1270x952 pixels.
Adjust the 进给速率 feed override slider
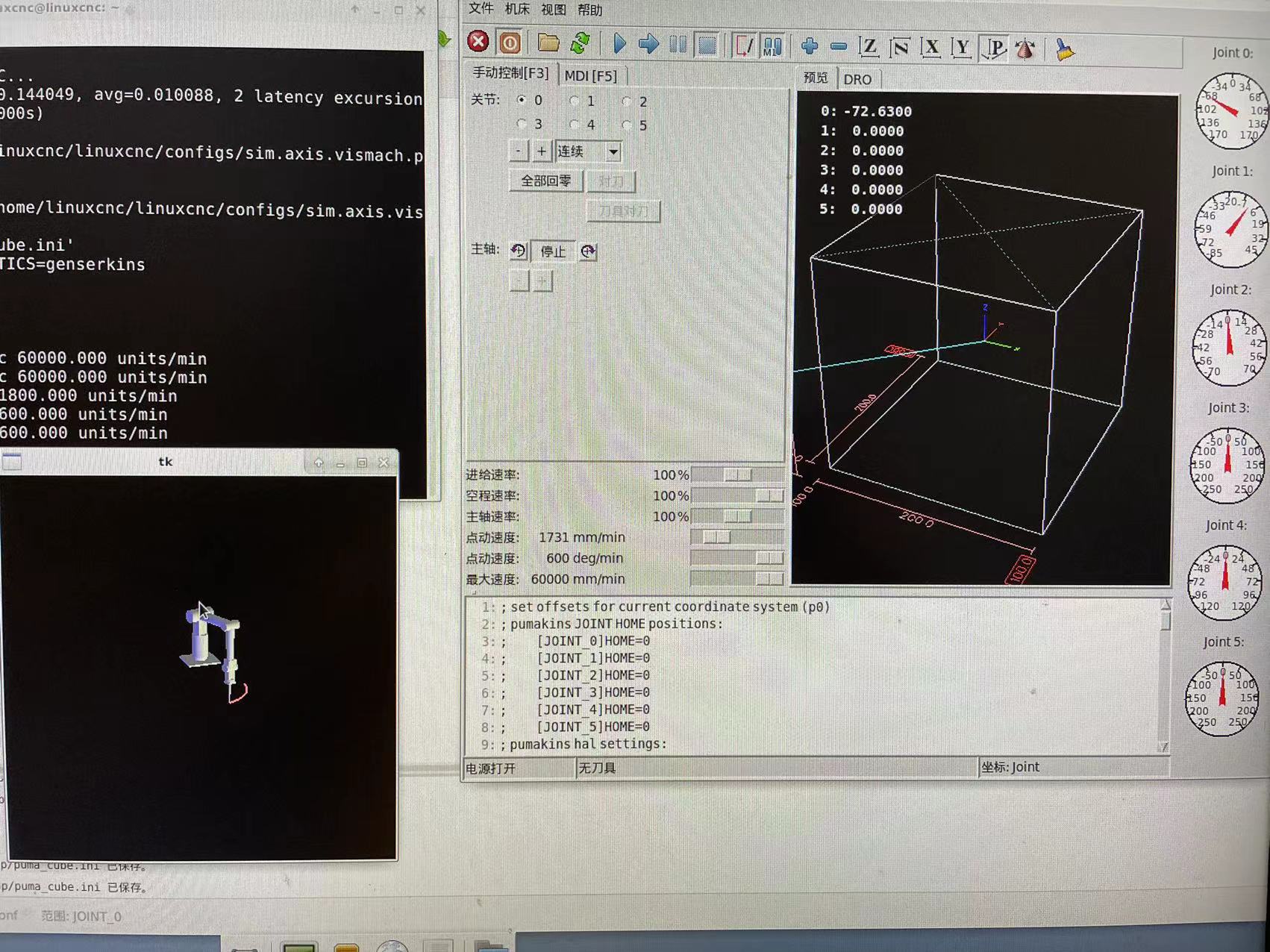pos(737,475)
